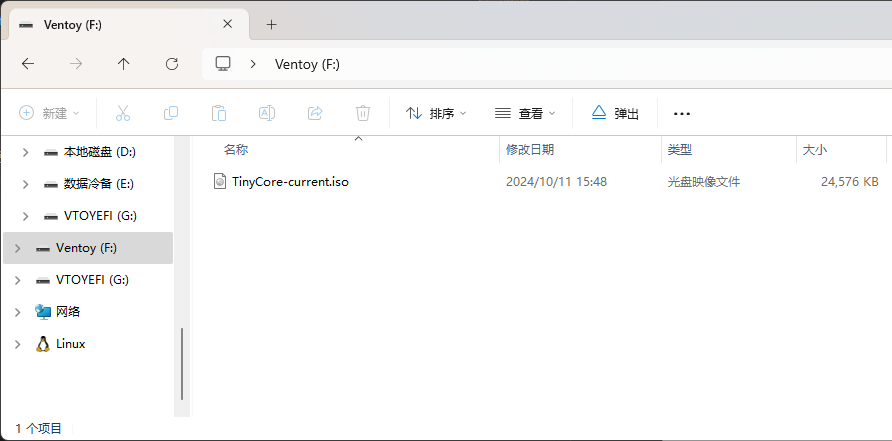892x441 pixels.
Task: Open the 新建 (New) dropdown
Action: pos(50,113)
